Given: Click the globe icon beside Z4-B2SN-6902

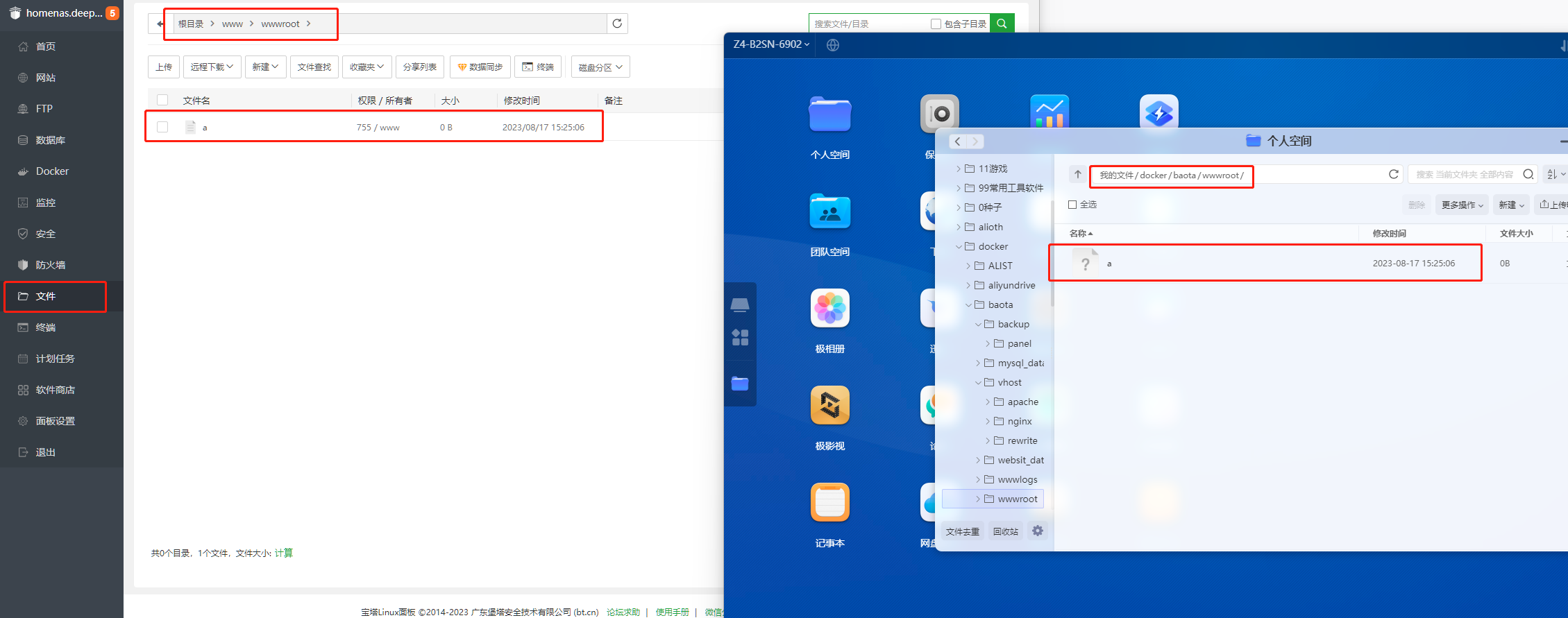Looking at the screenshot, I should coord(833,45).
